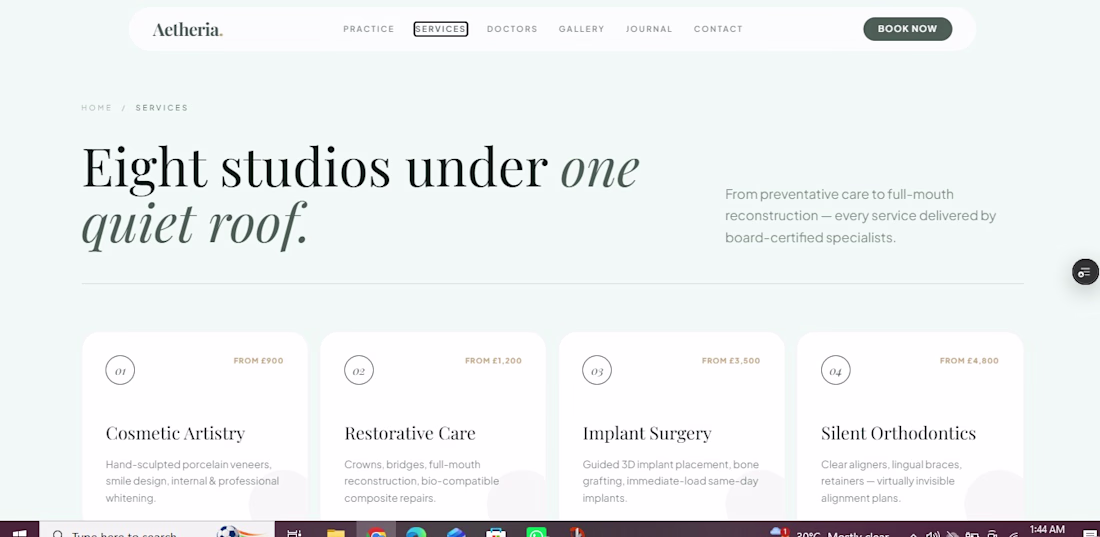Viewport: 1100px width, 537px height.
Task: Click the 'Eight studios under one' heading line
Action: pos(361,168)
